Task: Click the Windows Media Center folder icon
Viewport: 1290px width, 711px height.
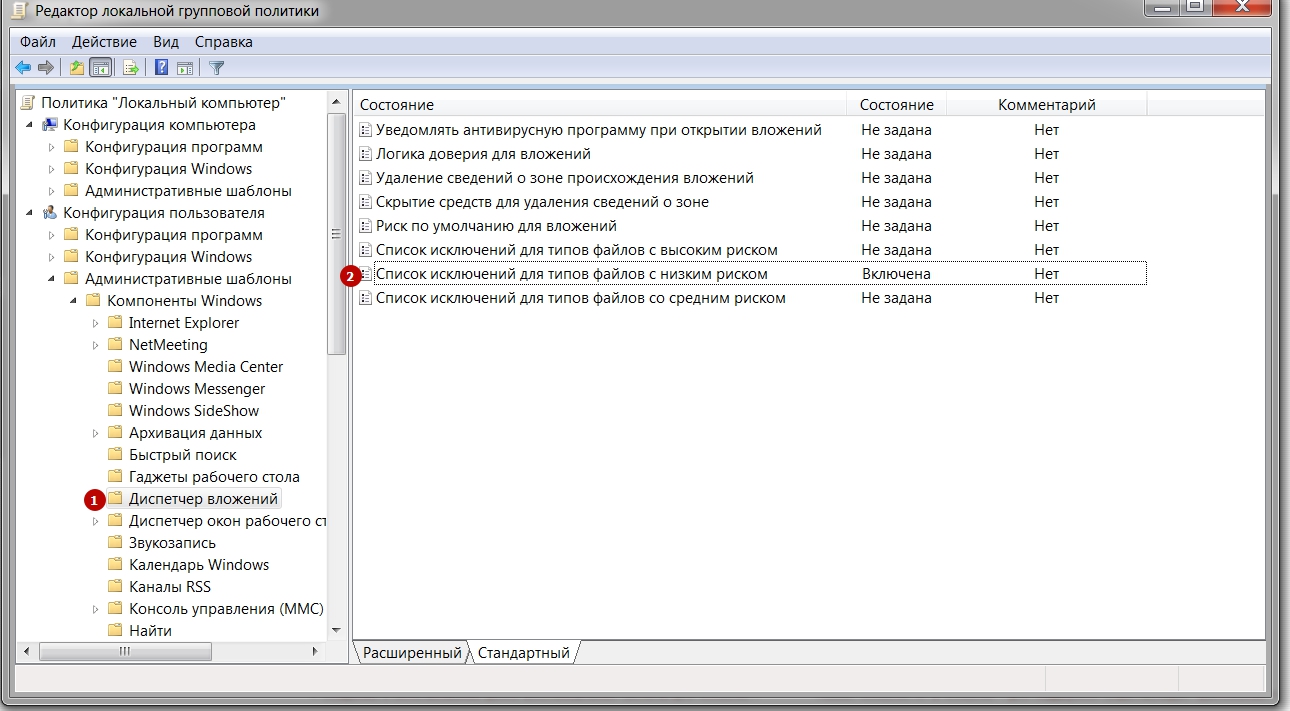Action: point(114,367)
